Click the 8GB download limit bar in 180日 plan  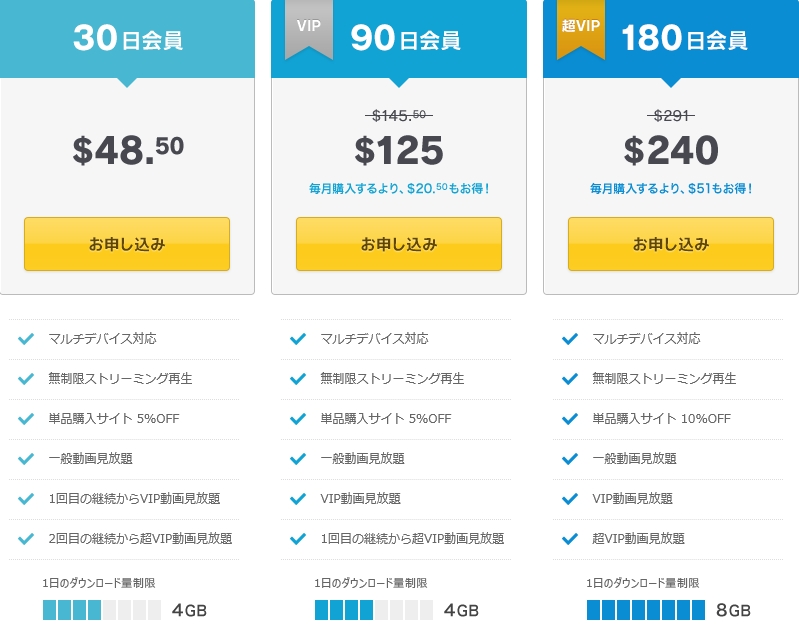click(x=646, y=610)
